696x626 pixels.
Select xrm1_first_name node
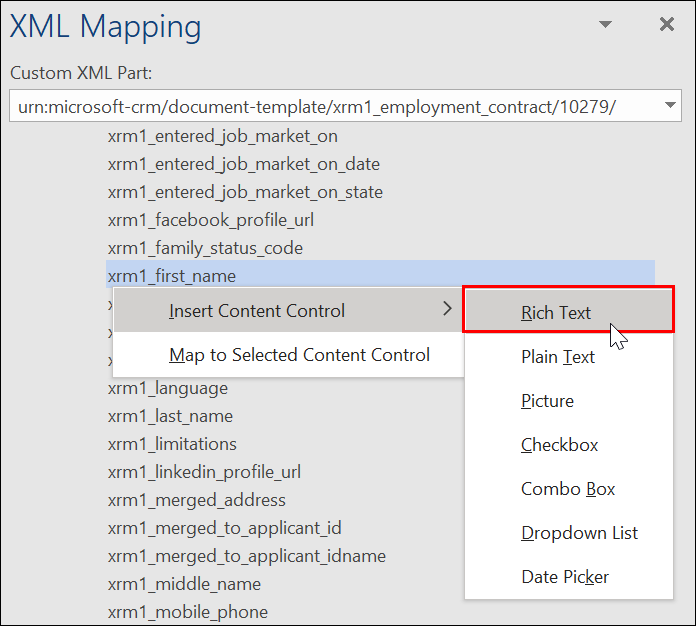[x=172, y=276]
